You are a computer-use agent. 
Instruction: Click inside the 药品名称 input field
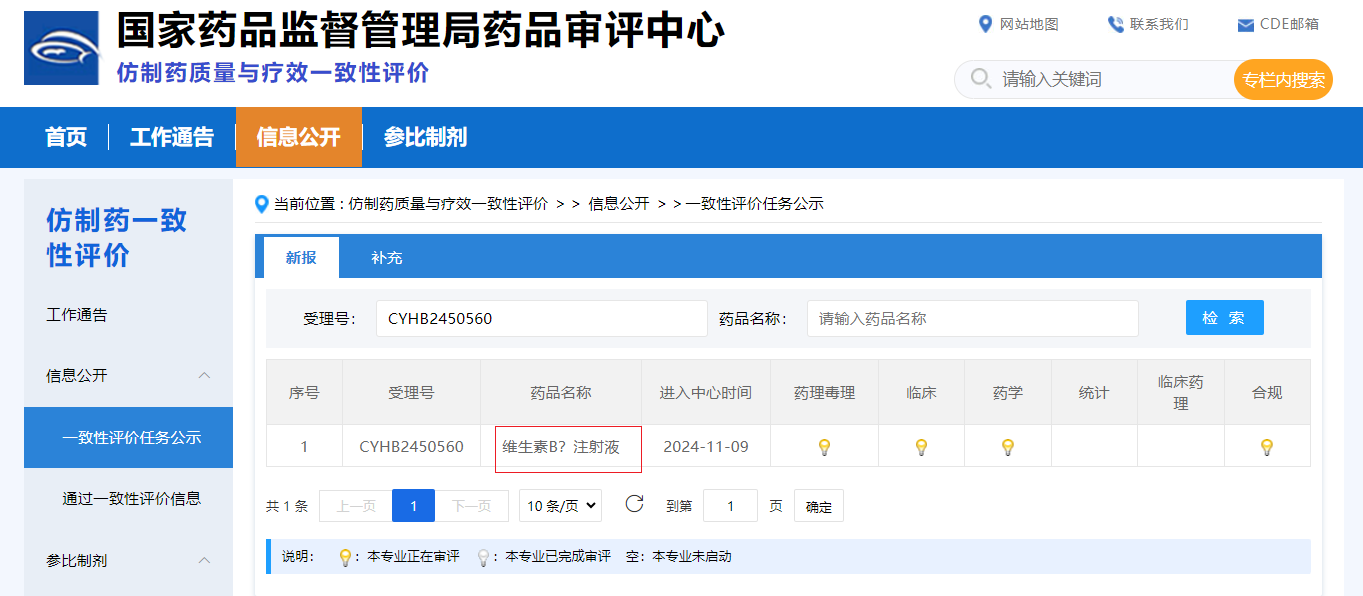(972, 317)
